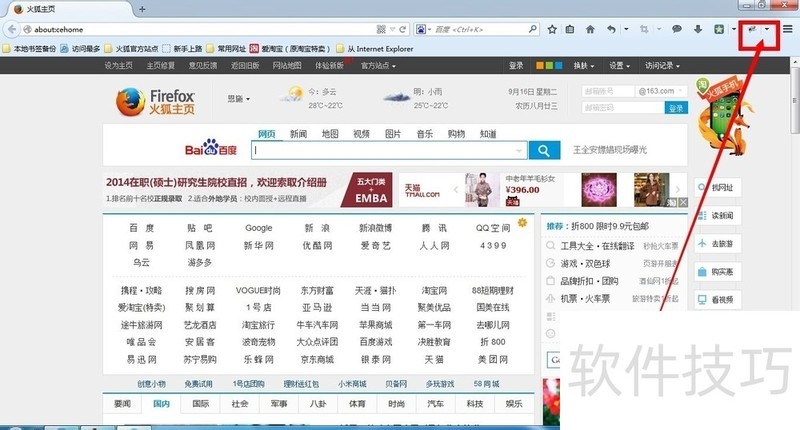Click the green star add-on icon
This screenshot has width=800, height=430.
tap(719, 29)
